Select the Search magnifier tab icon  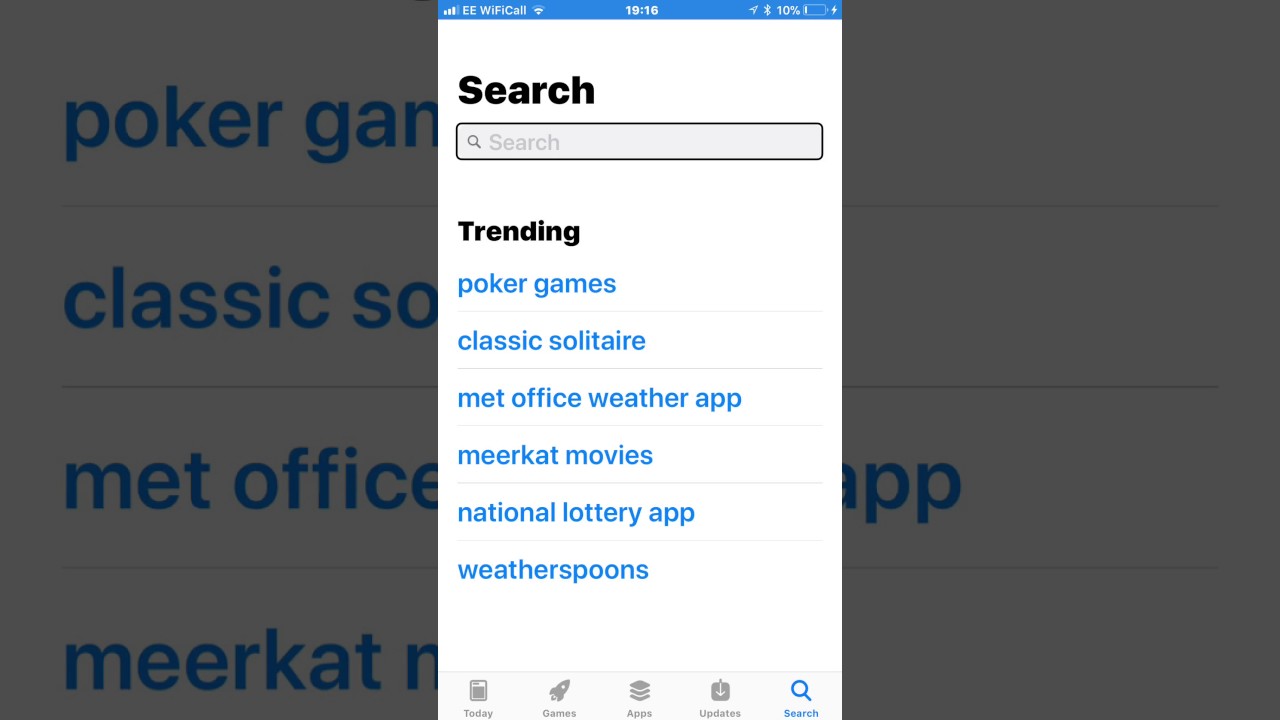click(801, 691)
